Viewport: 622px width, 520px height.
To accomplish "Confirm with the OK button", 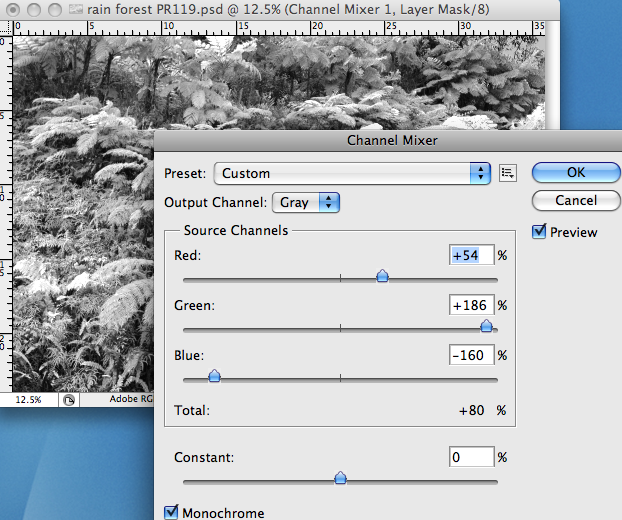I will point(575,172).
